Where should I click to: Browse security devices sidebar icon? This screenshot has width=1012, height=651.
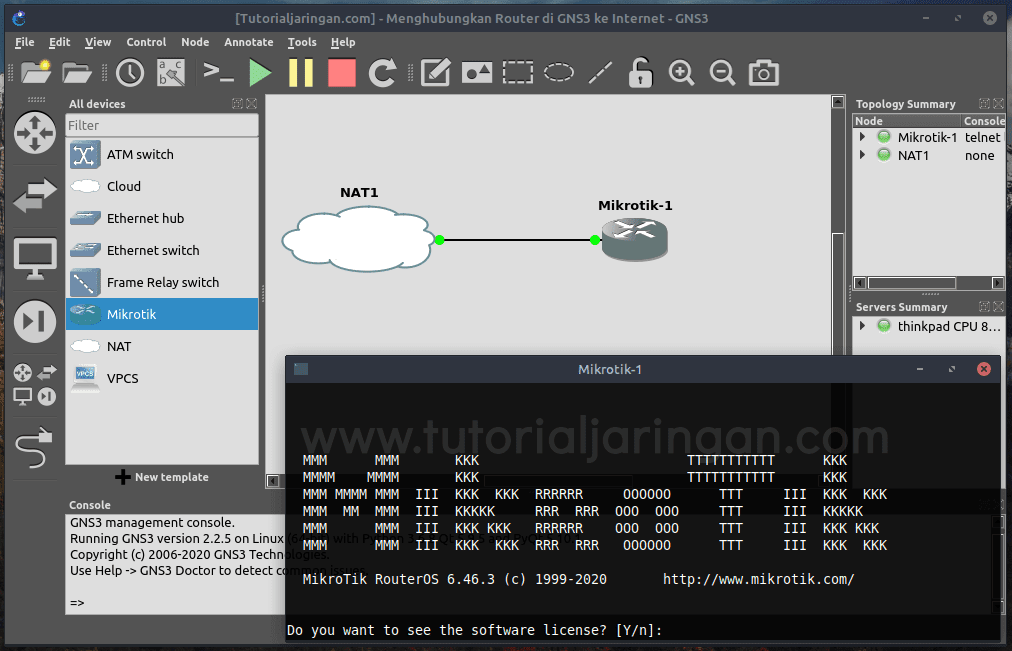(35, 321)
